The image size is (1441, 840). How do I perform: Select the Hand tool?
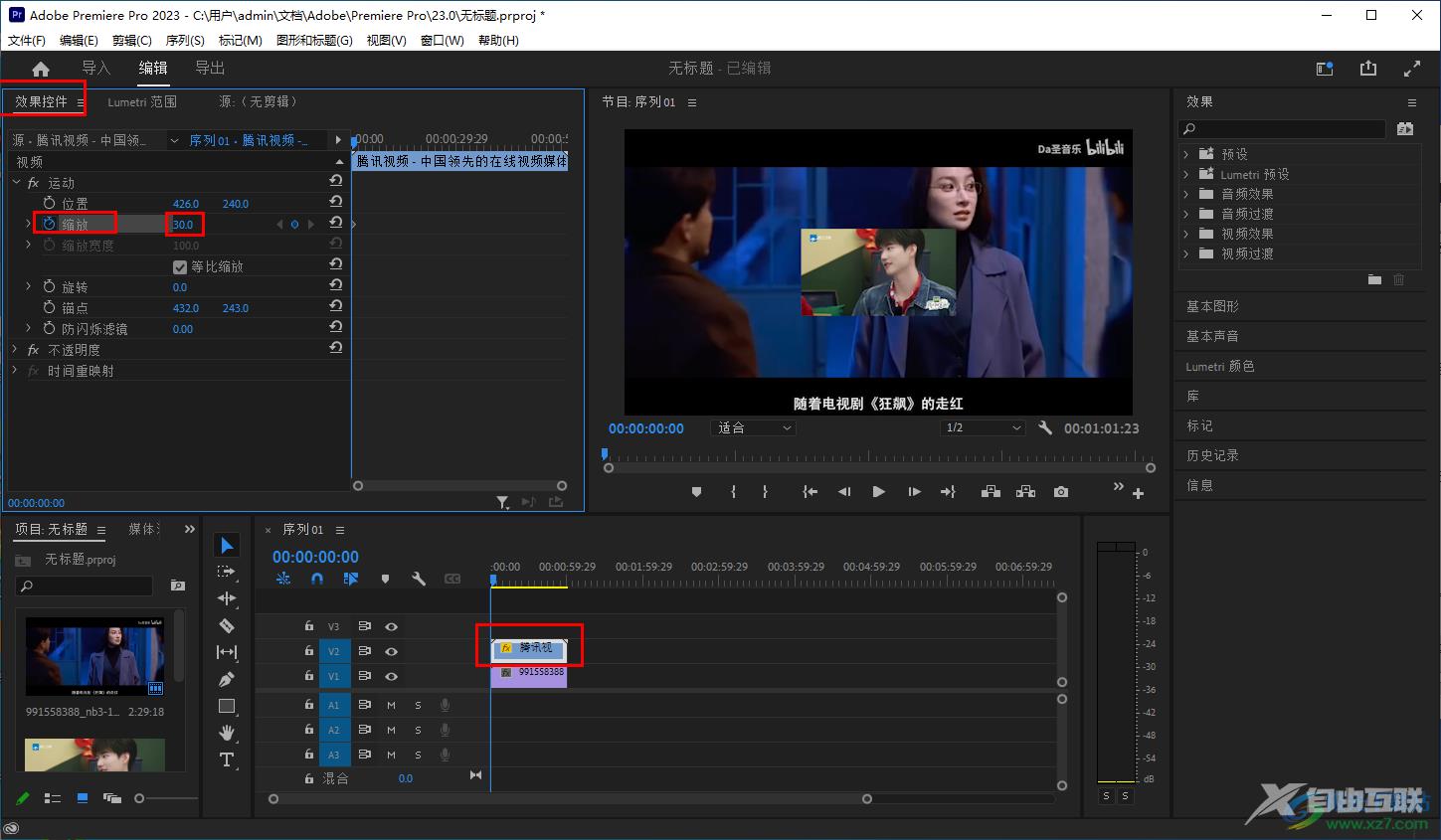[227, 733]
